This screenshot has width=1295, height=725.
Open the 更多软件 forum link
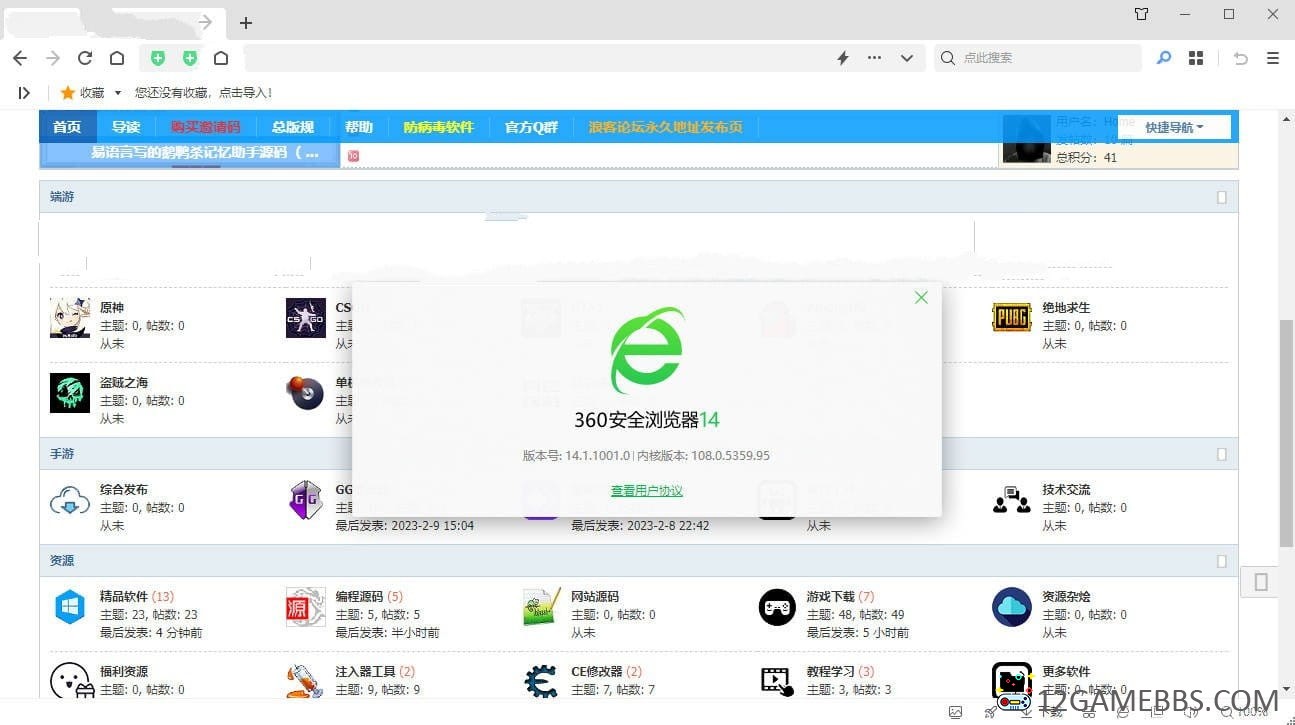coord(1066,672)
